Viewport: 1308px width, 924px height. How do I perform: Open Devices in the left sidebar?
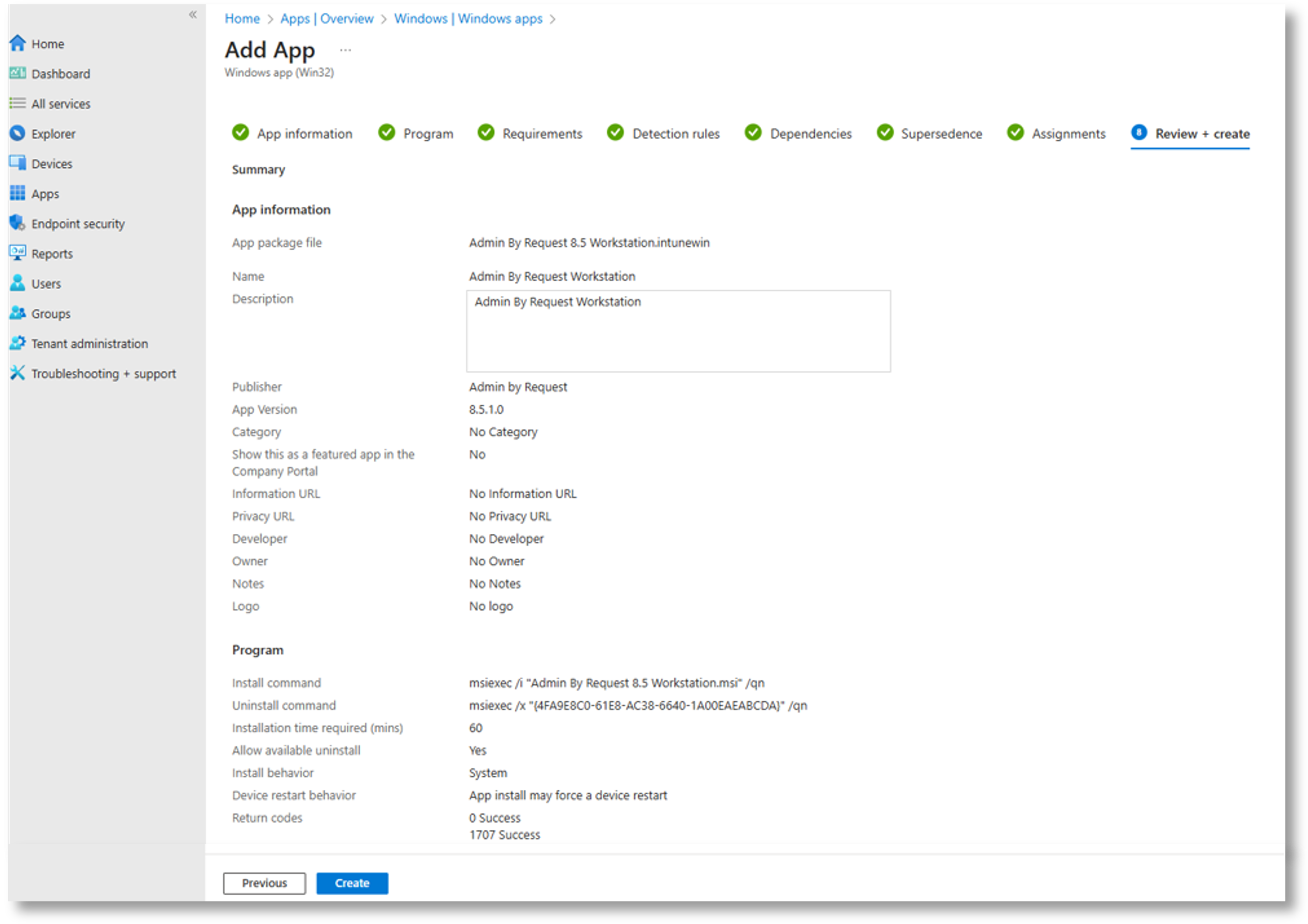click(x=52, y=164)
